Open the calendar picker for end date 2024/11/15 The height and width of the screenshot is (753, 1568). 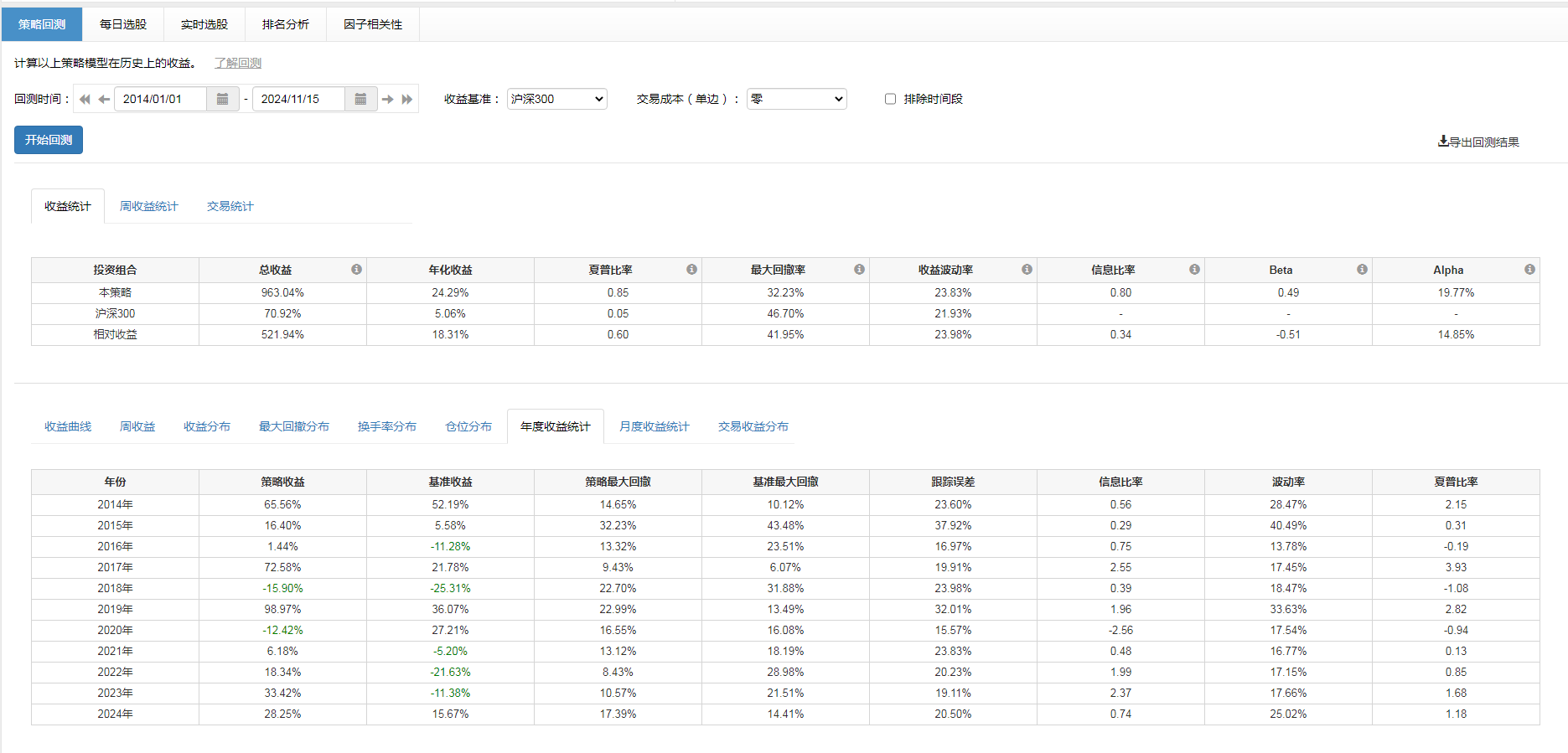click(360, 99)
